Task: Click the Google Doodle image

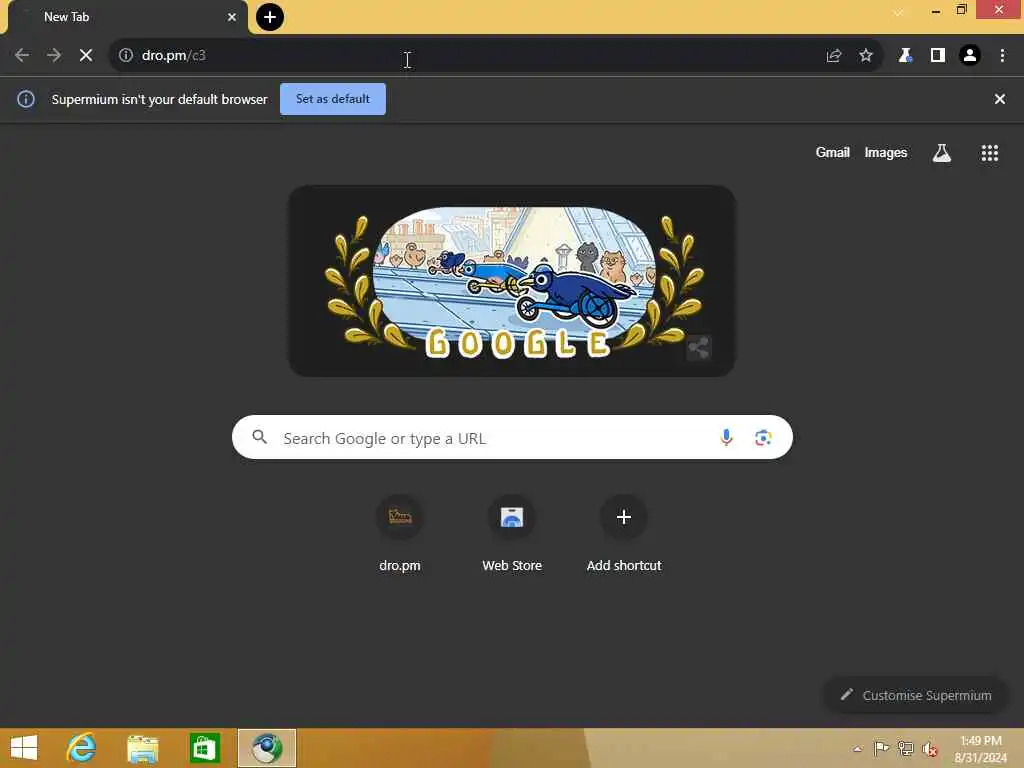Action: 513,281
